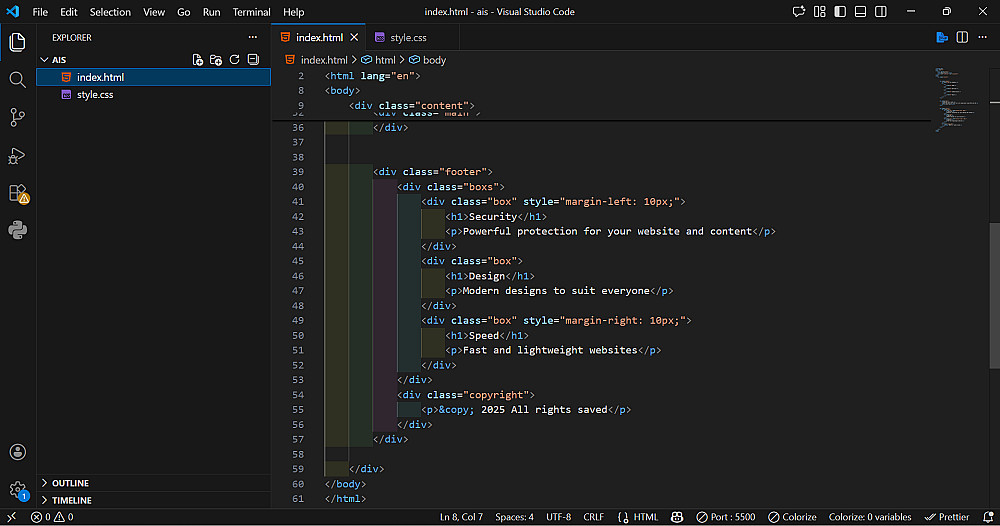Collapse all folders in Explorer

point(253,60)
